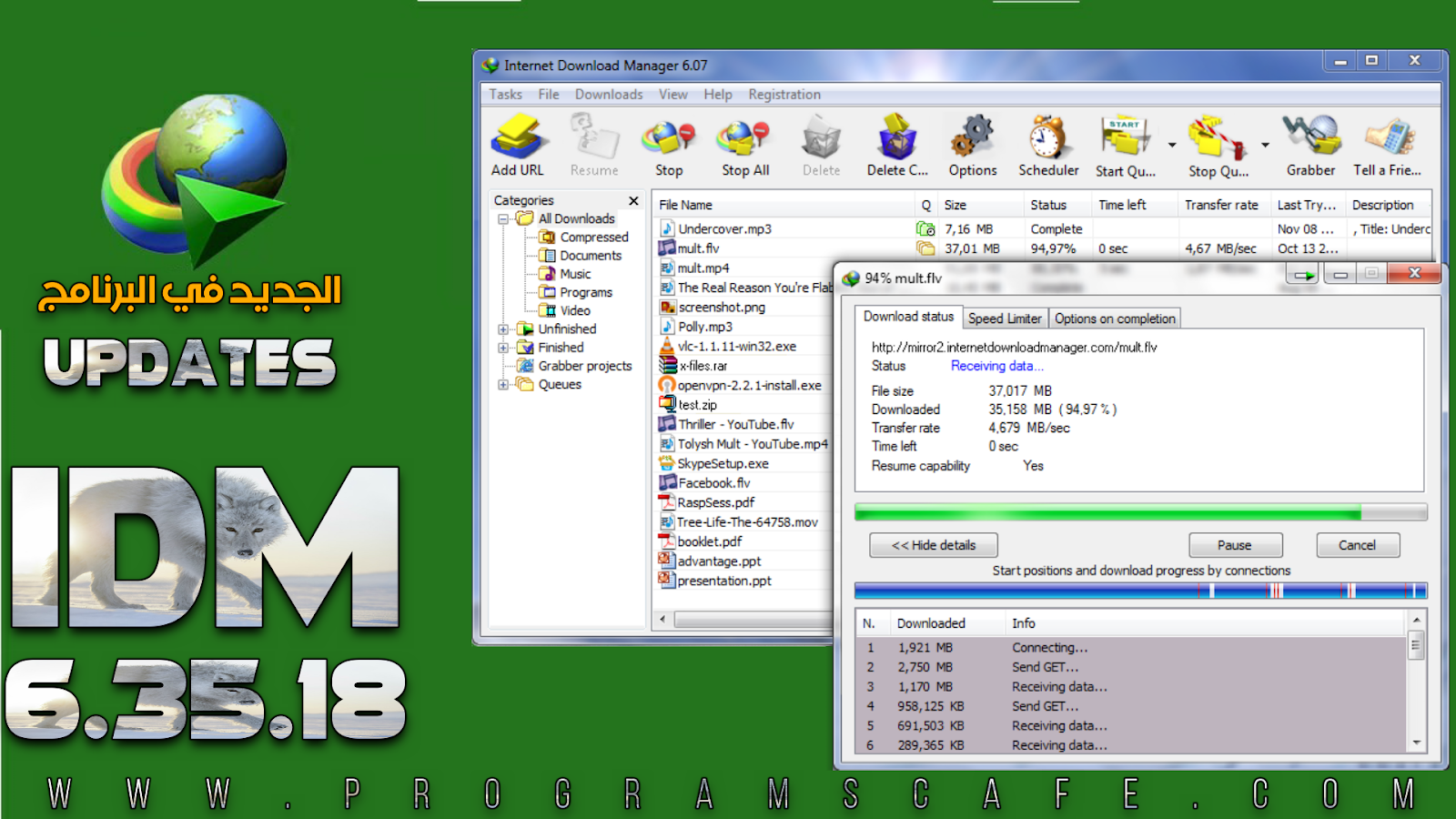This screenshot has height=819, width=1456.
Task: Select mult.flv in file list
Action: (x=1042, y=248)
